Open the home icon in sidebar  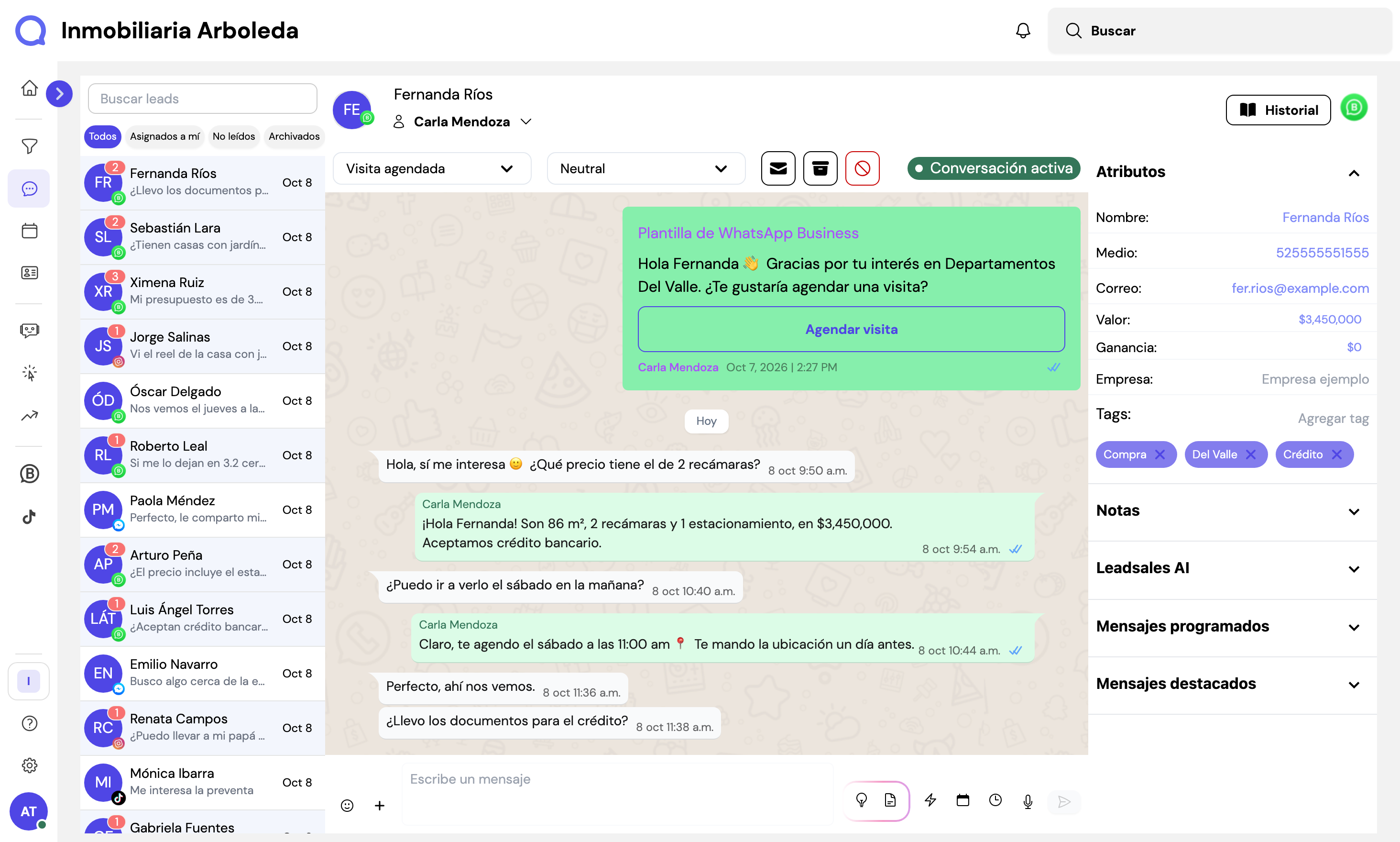(30, 89)
